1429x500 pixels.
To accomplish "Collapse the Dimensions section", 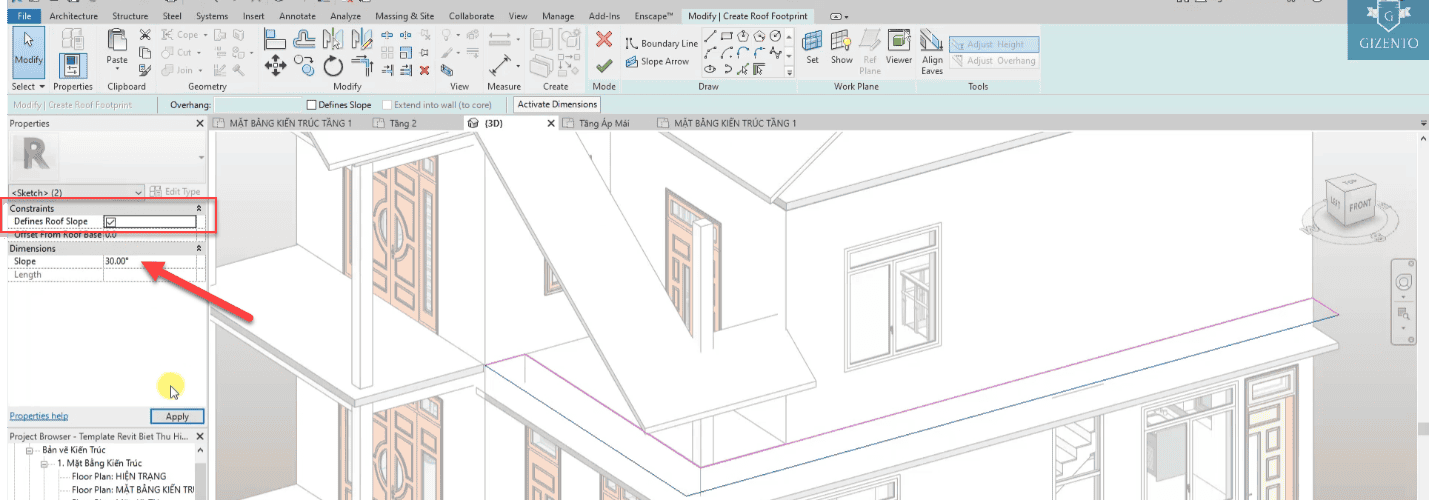I will [x=198, y=248].
